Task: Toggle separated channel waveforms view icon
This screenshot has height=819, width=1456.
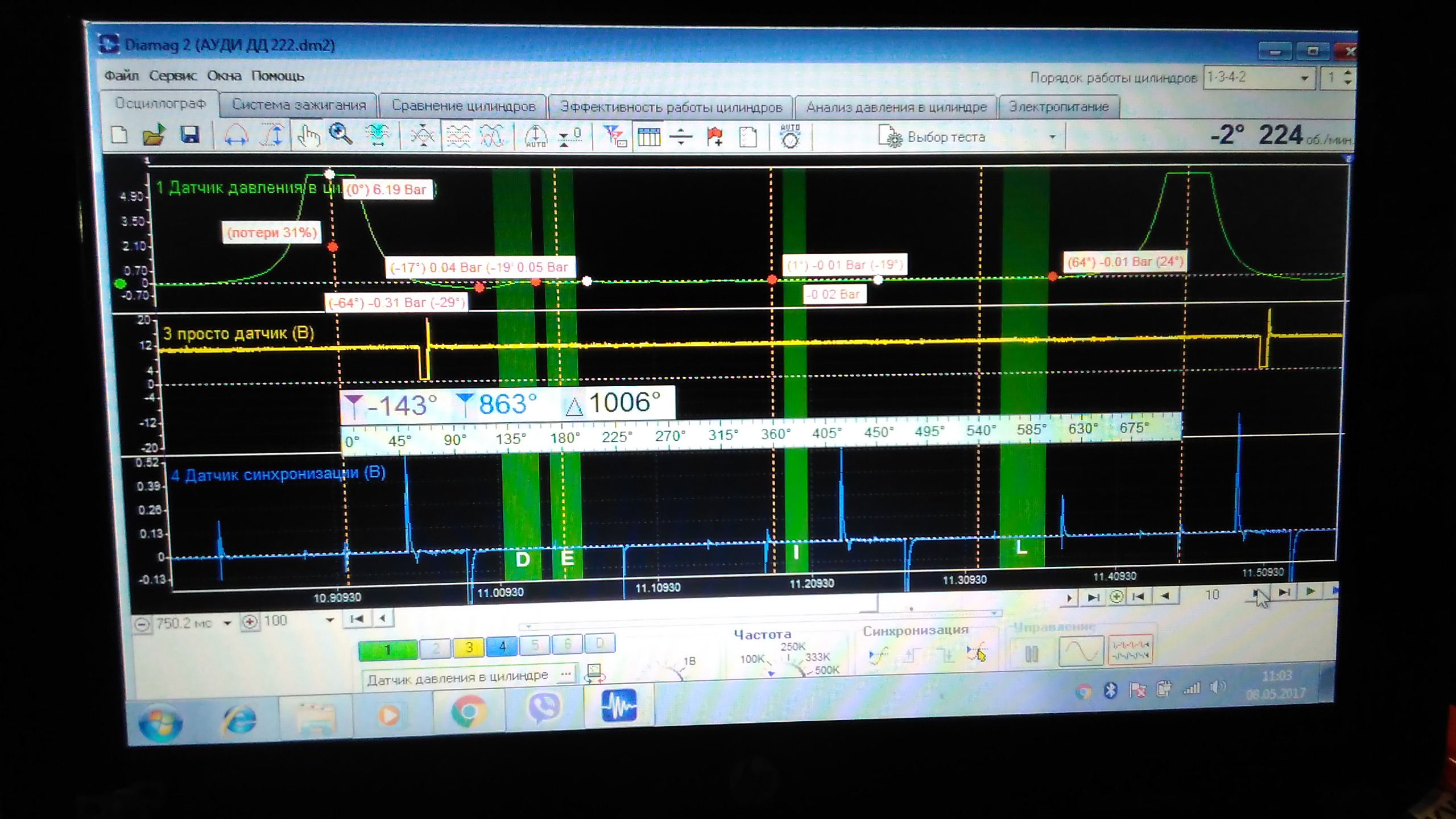Action: pos(458,136)
